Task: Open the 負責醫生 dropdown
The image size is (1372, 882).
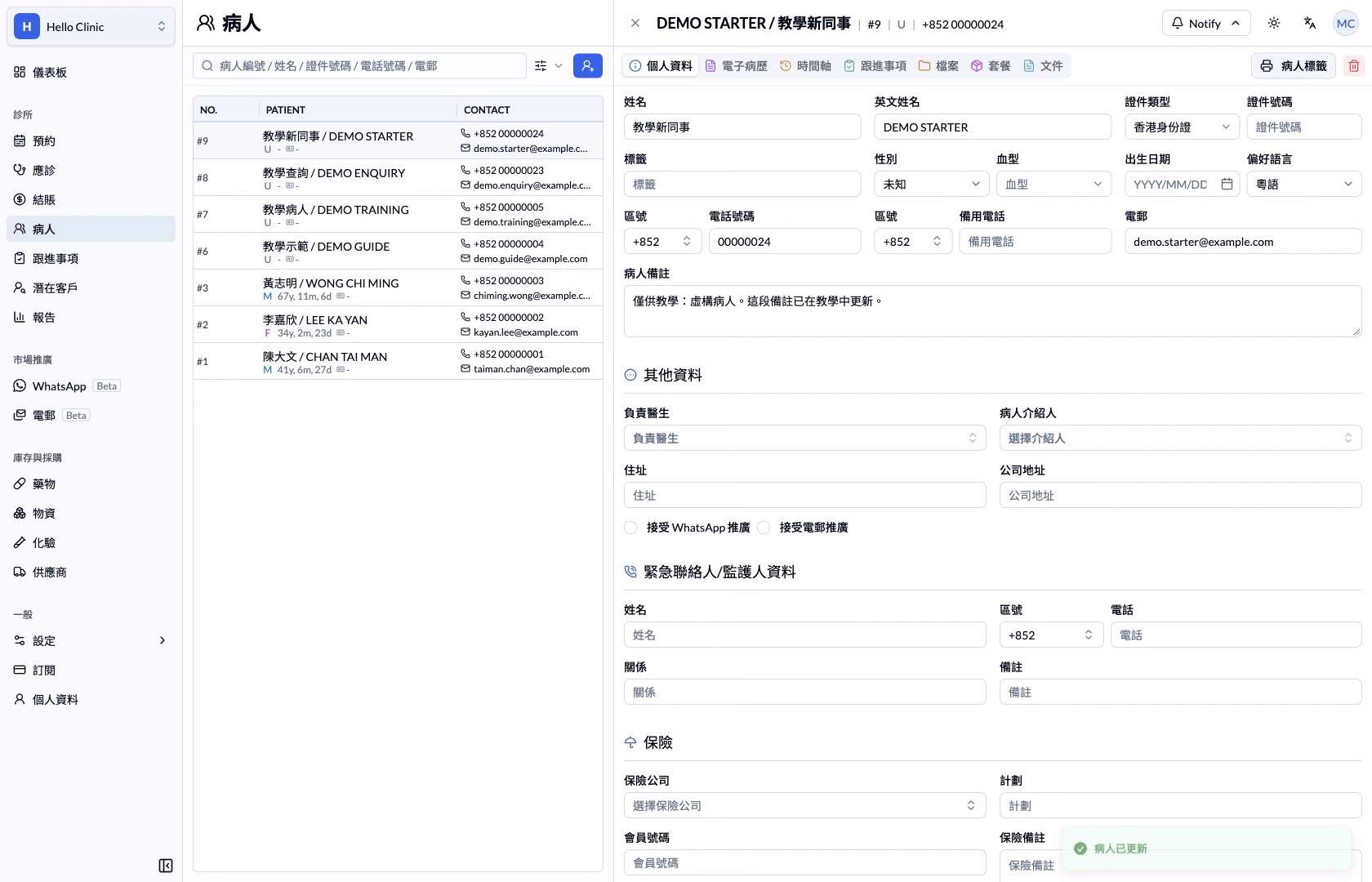Action: tap(805, 438)
